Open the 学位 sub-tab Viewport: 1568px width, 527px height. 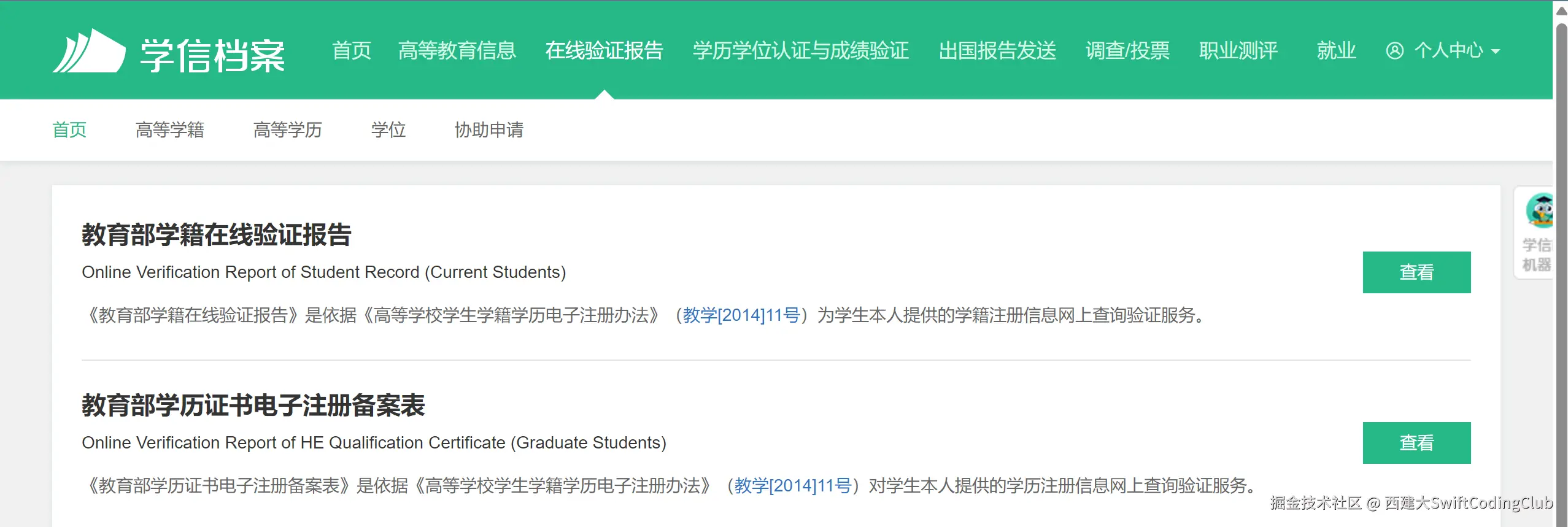coord(388,130)
